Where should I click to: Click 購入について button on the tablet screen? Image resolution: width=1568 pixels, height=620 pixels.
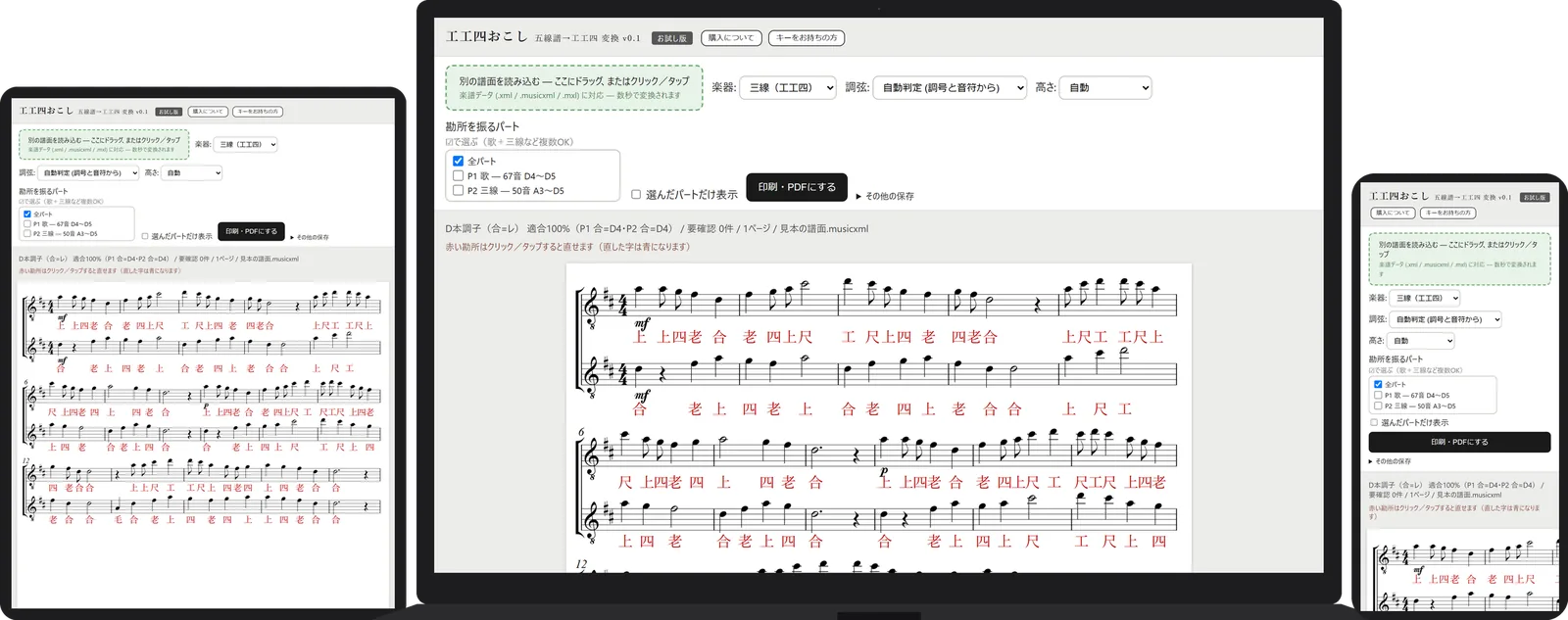coord(206,112)
